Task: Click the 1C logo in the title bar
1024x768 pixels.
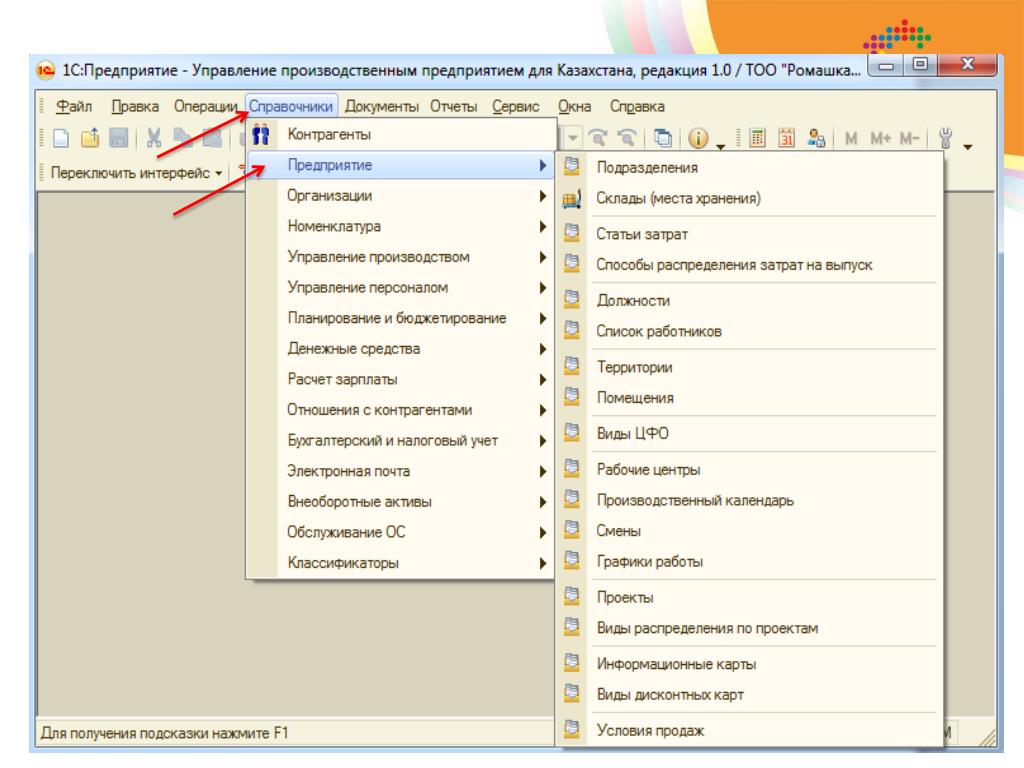Action: 46,70
